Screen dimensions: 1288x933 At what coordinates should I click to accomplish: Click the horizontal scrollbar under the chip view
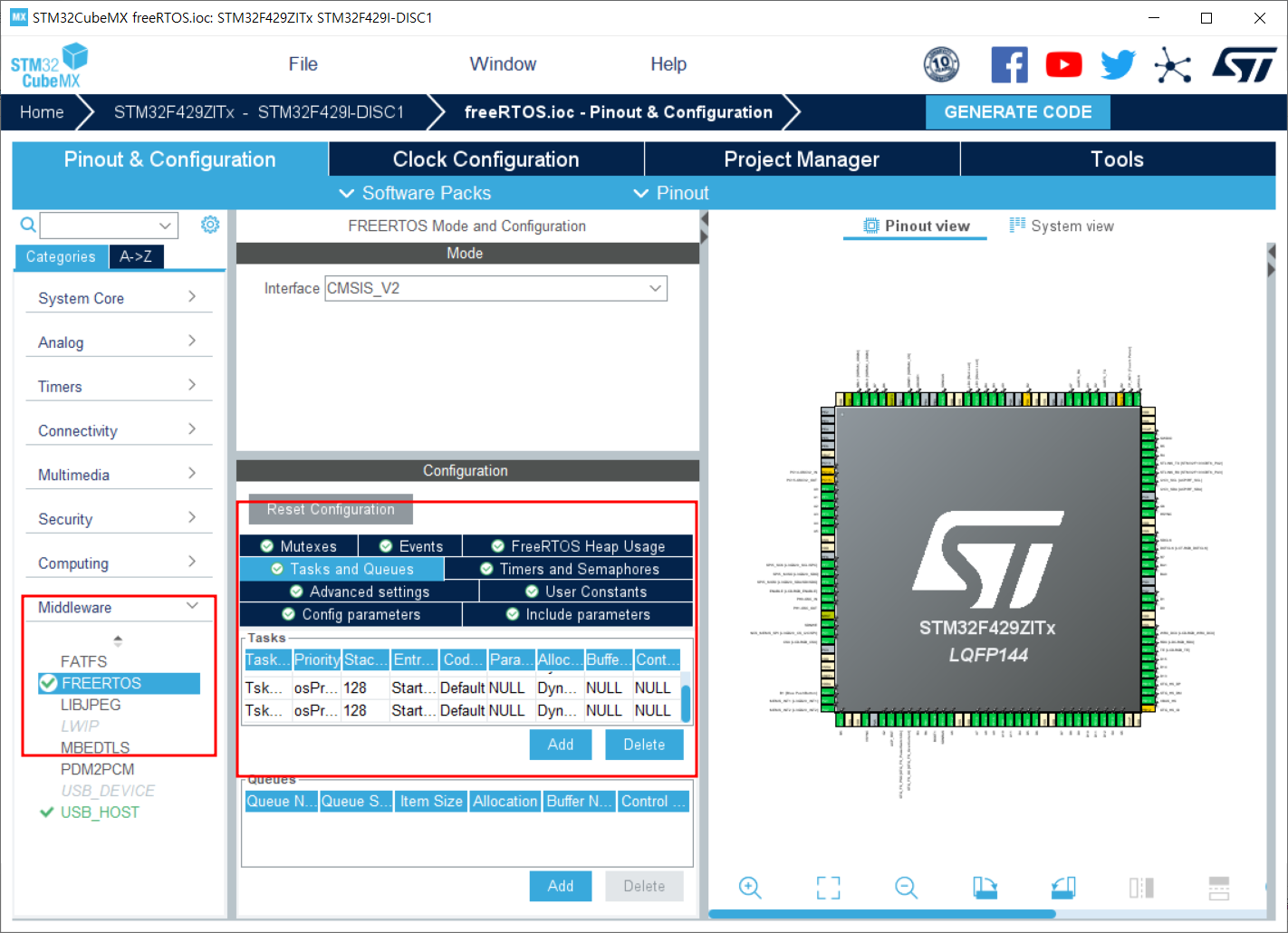coord(882,914)
